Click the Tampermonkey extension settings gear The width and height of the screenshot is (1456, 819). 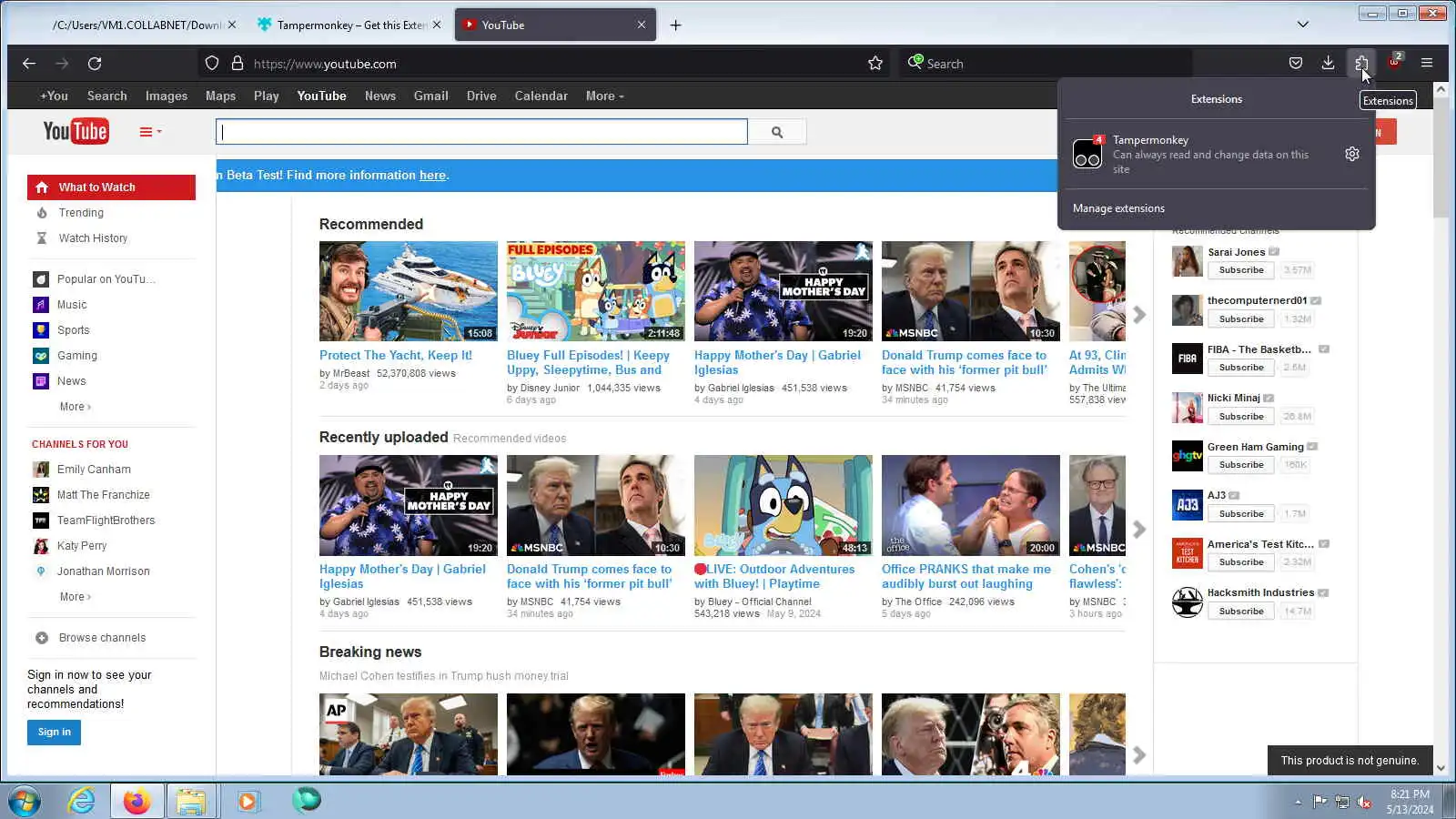click(x=1352, y=155)
